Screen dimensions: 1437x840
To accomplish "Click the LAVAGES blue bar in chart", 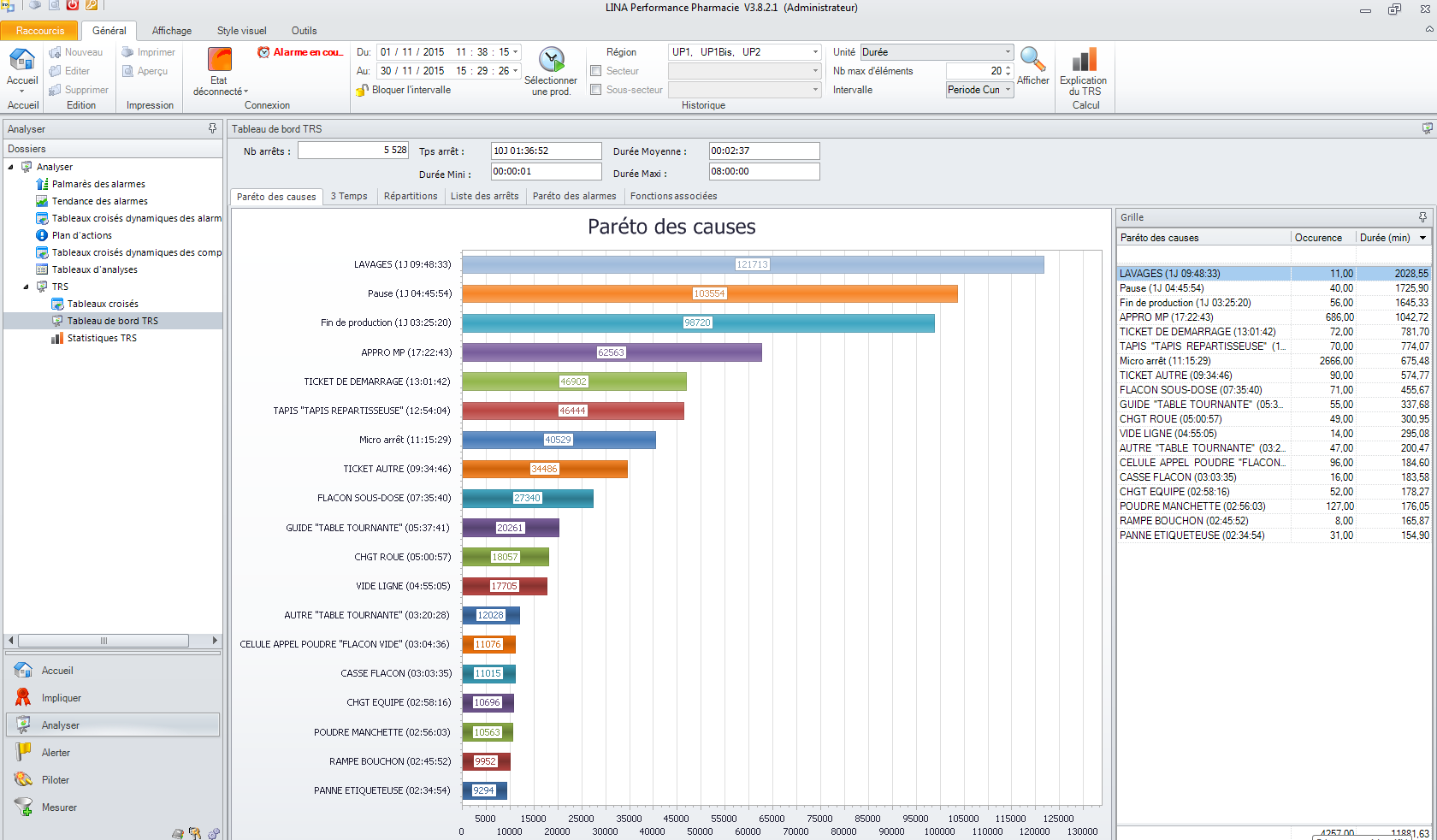I will [x=754, y=264].
